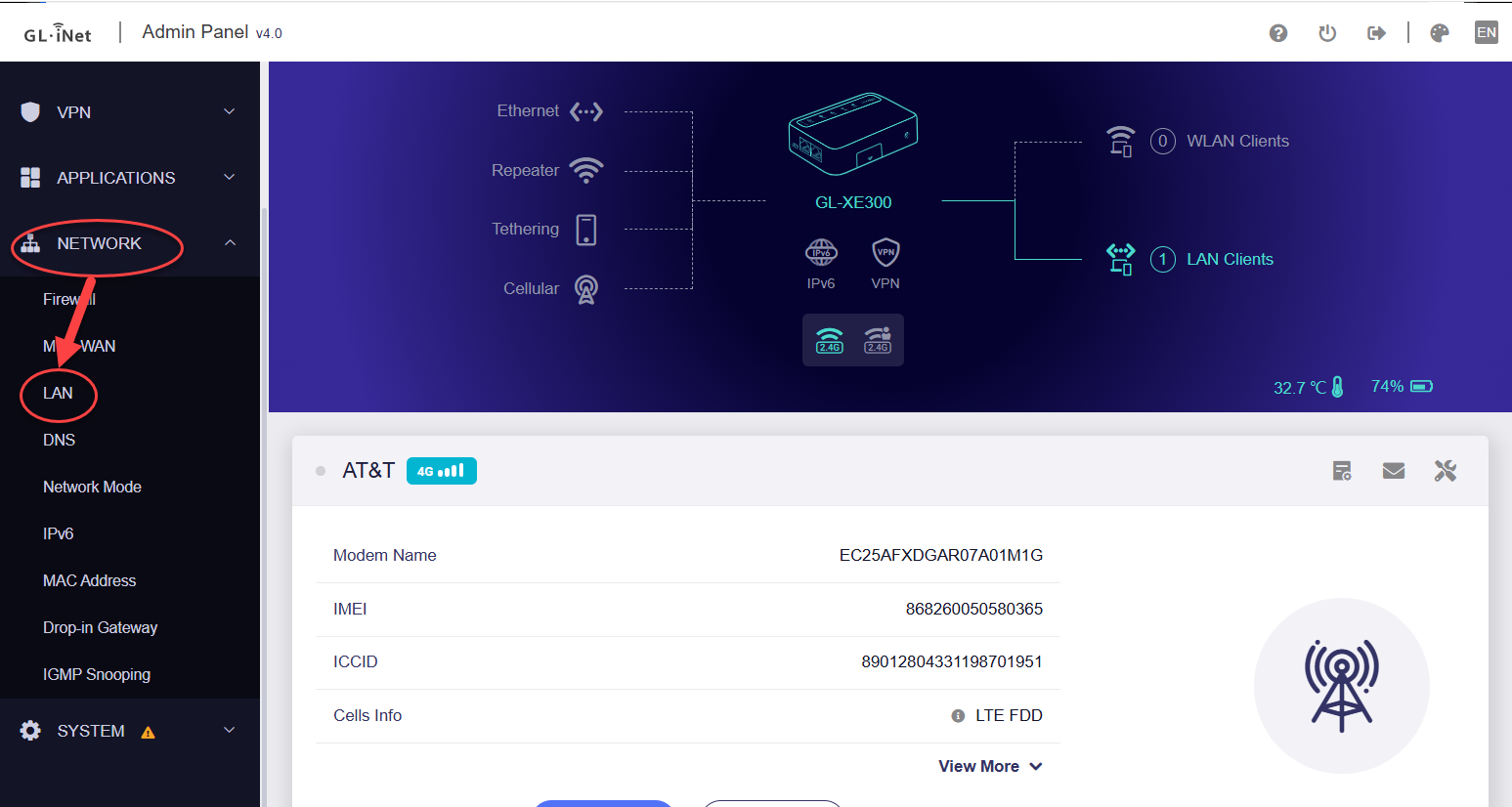Open the Network Mode page
Screen dimensions: 1512x807
[x=92, y=487]
